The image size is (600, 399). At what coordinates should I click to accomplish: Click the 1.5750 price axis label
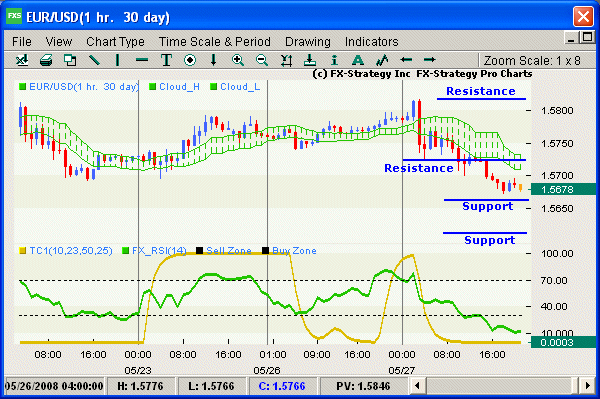(557, 143)
